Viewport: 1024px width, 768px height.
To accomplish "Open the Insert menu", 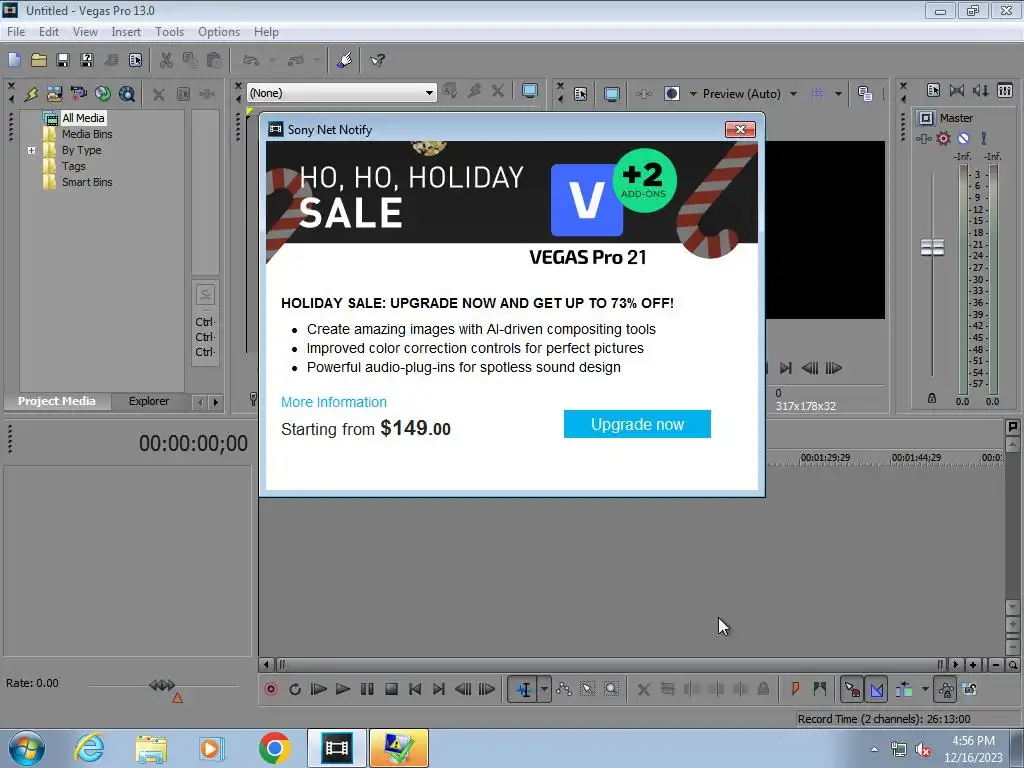I will pyautogui.click(x=126, y=32).
